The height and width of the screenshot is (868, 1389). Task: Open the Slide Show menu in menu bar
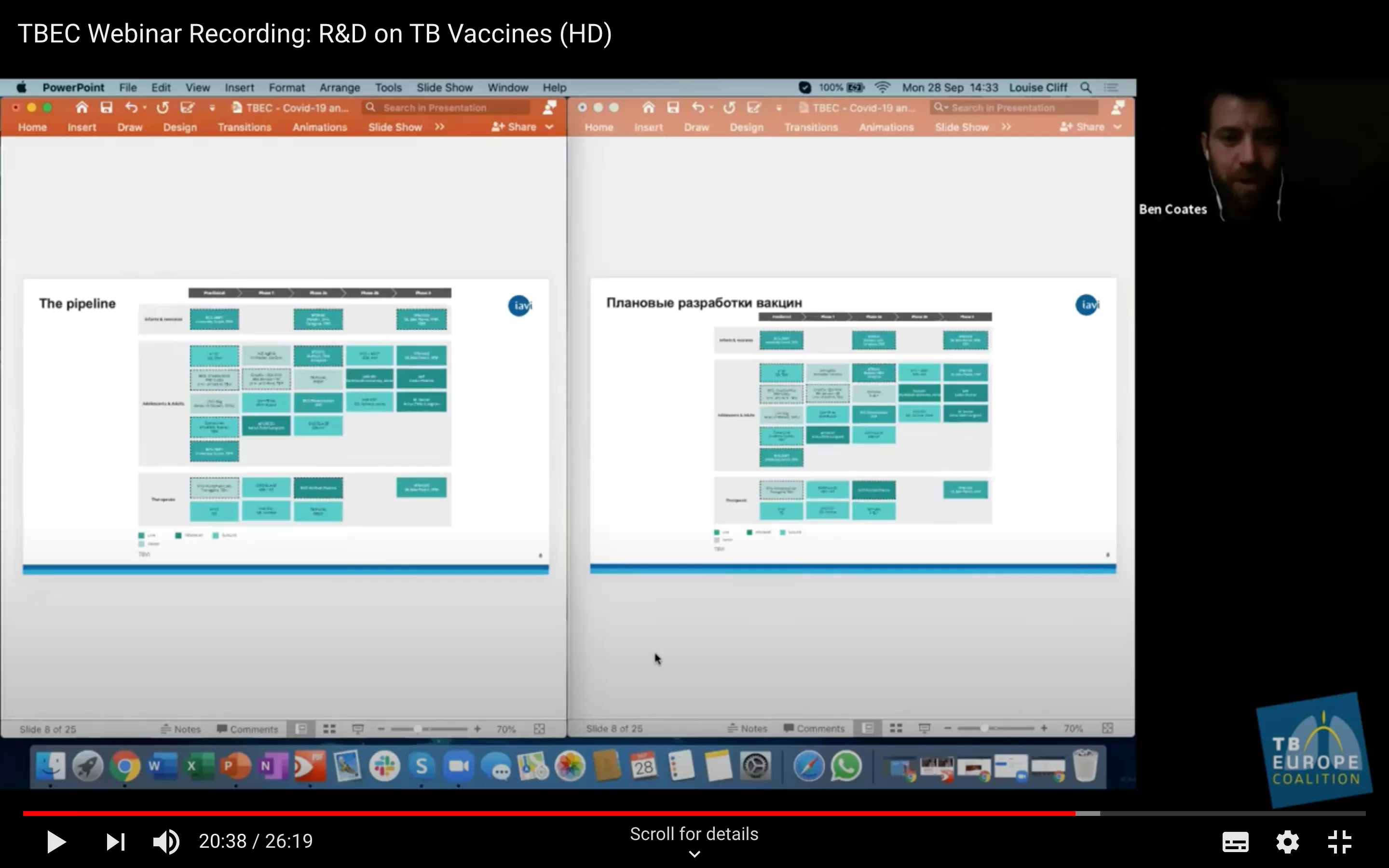(444, 87)
